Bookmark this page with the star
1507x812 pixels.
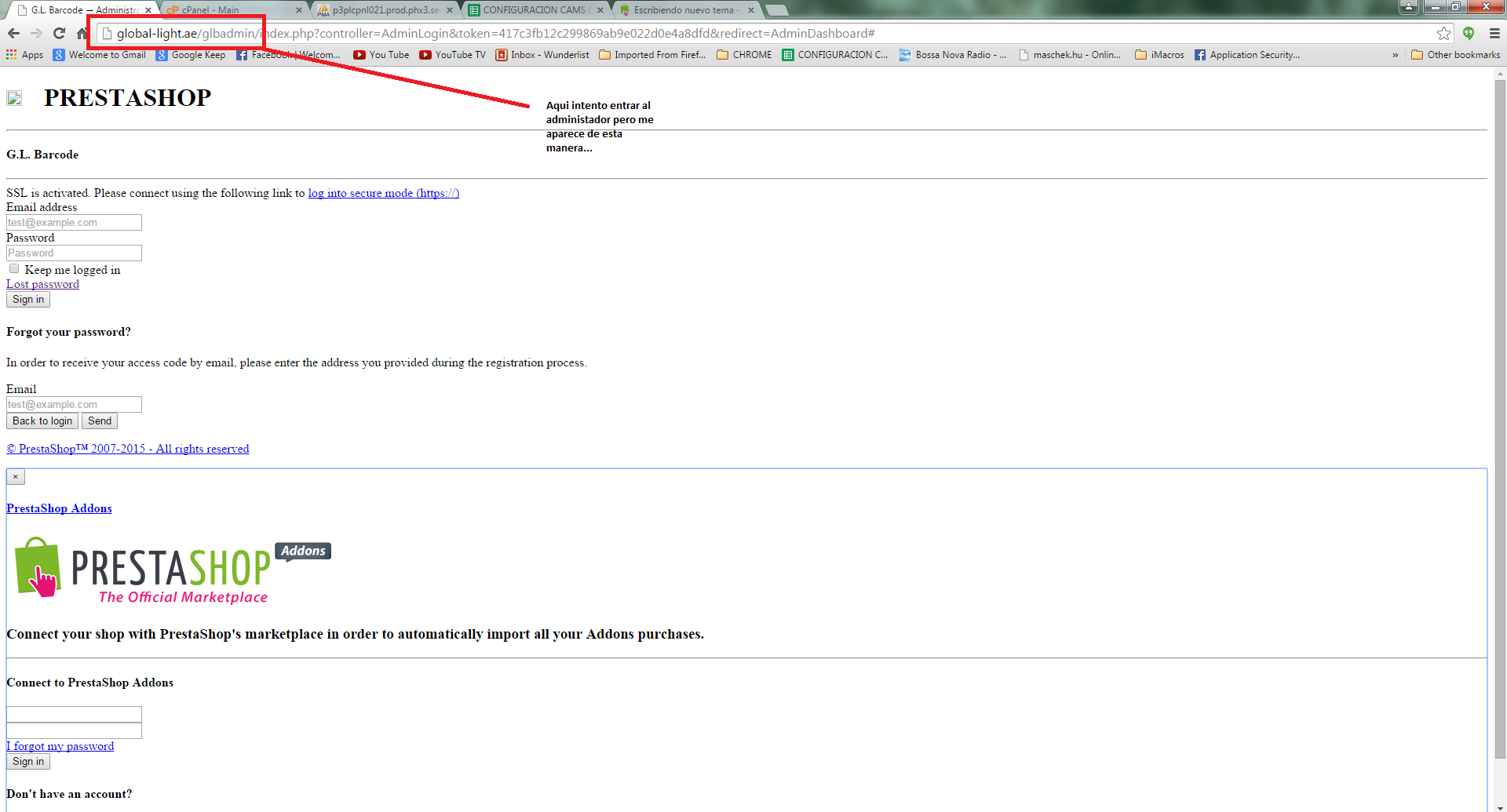[1443, 33]
